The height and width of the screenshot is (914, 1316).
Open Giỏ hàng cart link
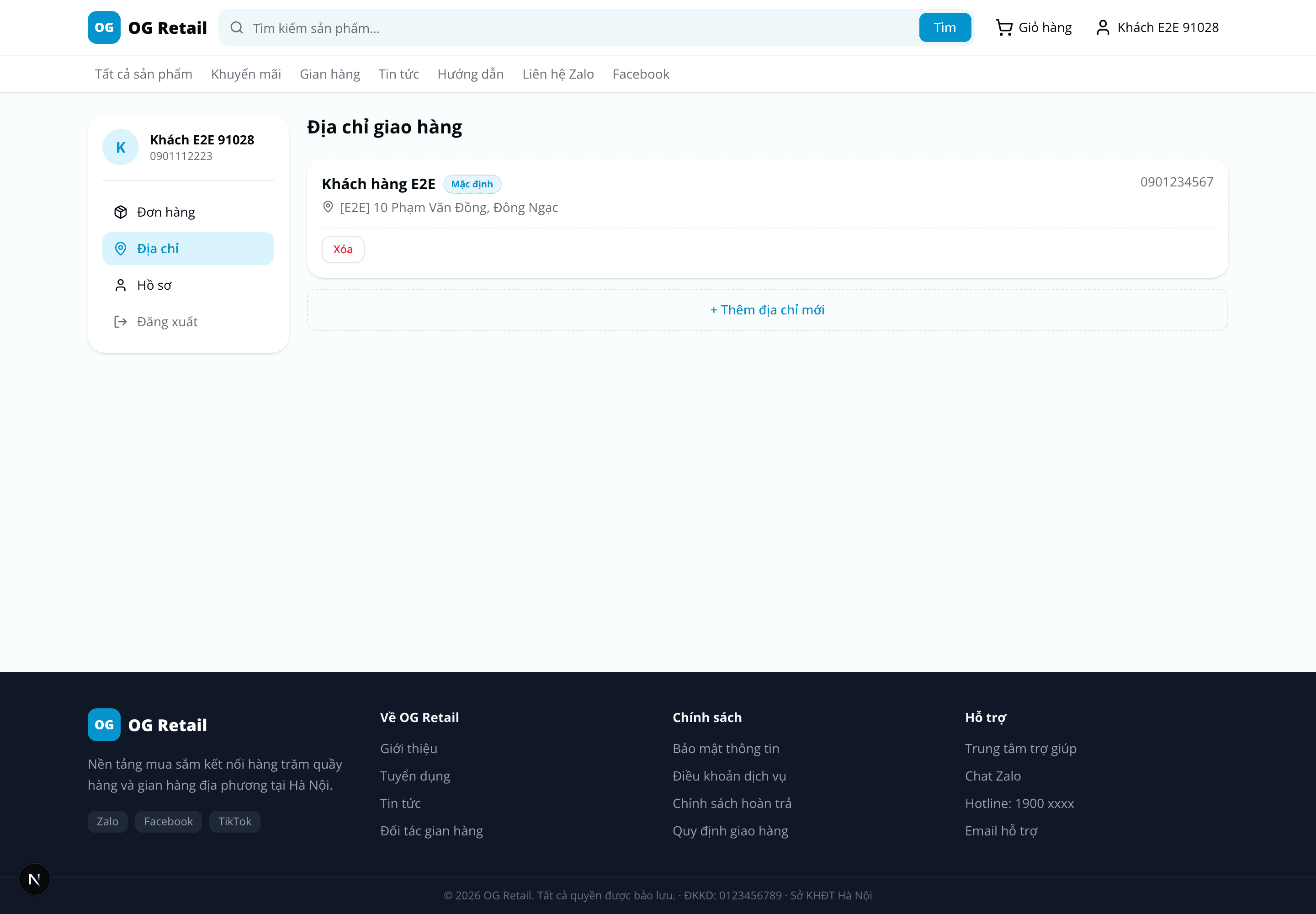[x=1034, y=27]
